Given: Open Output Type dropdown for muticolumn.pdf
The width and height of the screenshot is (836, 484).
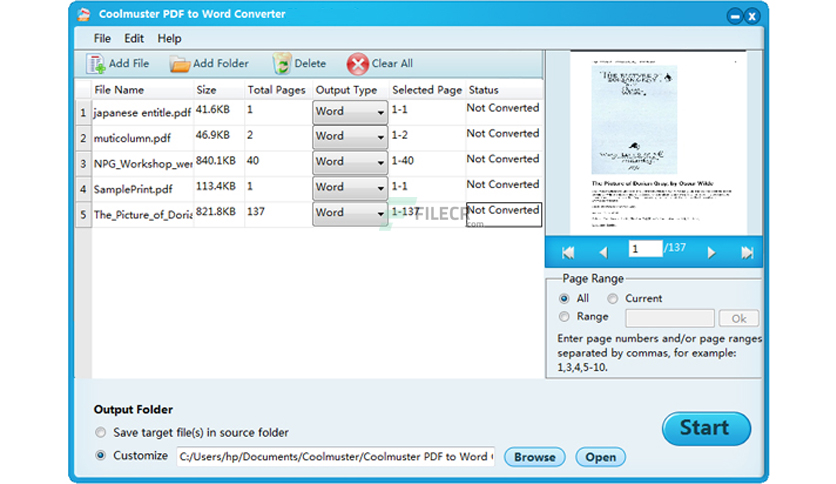Looking at the screenshot, I should click(350, 136).
